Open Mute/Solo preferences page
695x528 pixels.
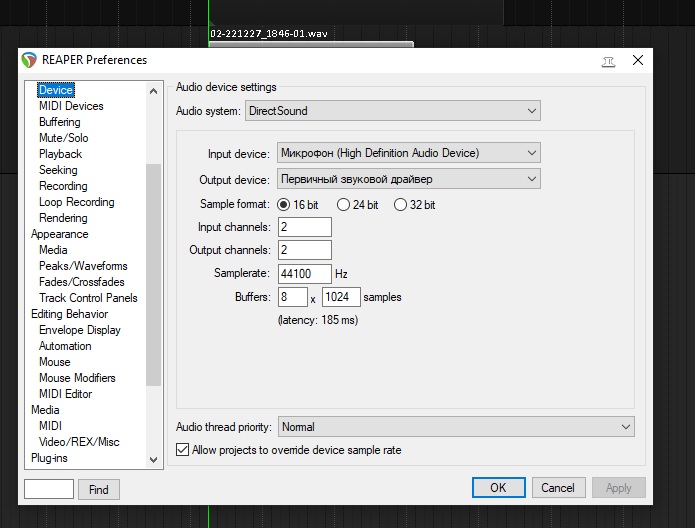point(64,138)
